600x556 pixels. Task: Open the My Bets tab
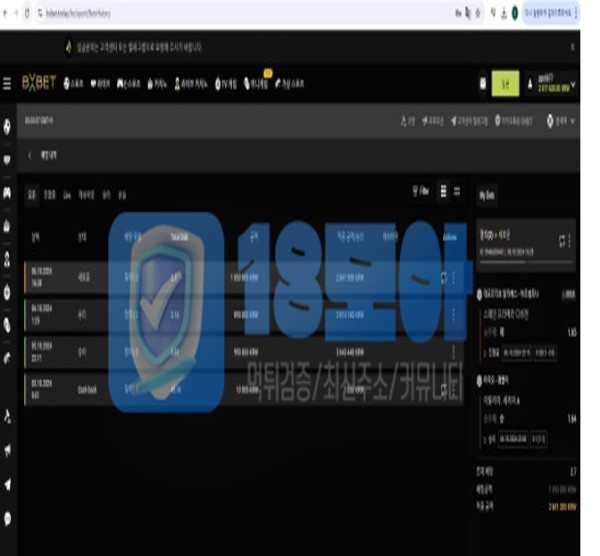click(487, 196)
